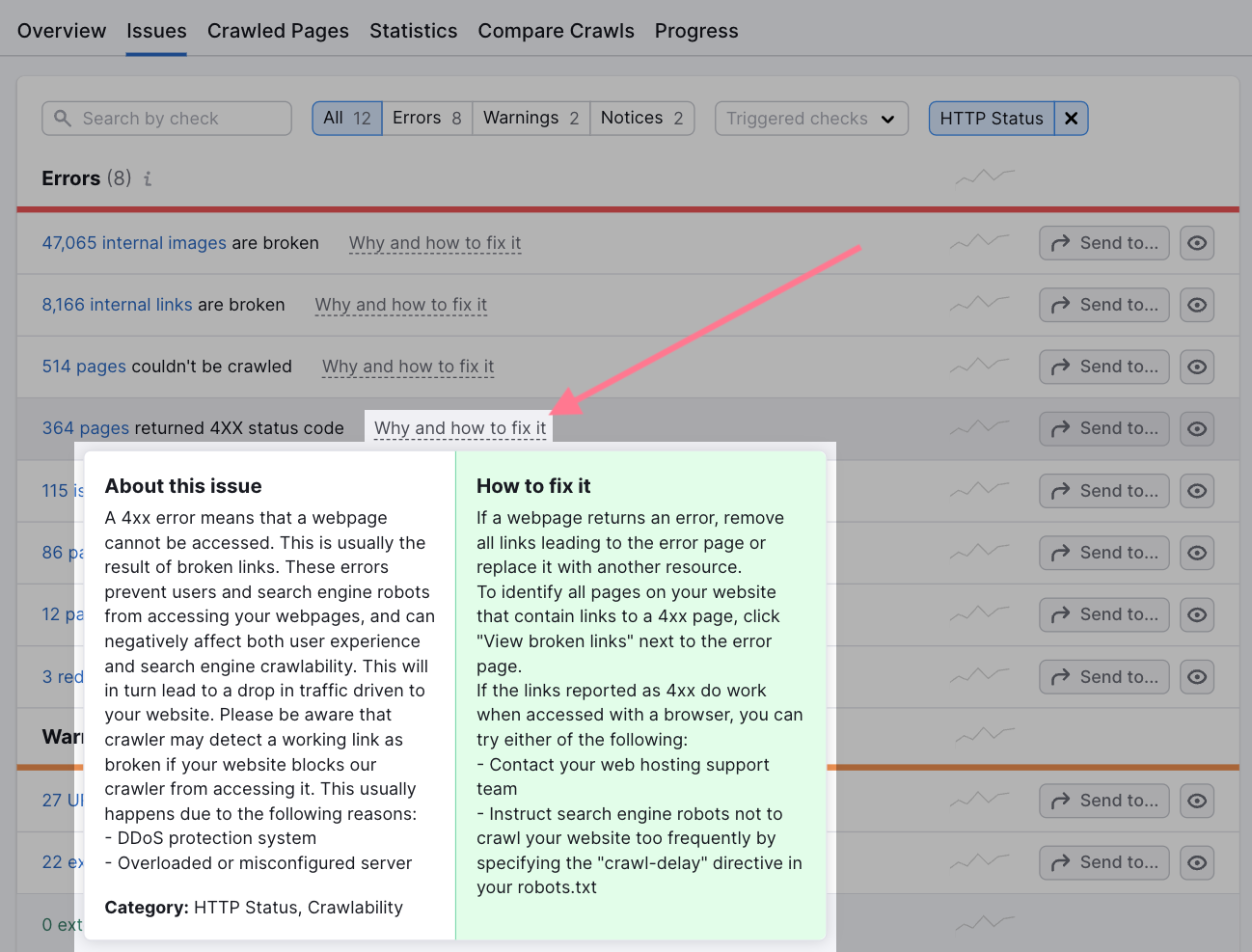Open the 8,166 internal links link

click(117, 305)
